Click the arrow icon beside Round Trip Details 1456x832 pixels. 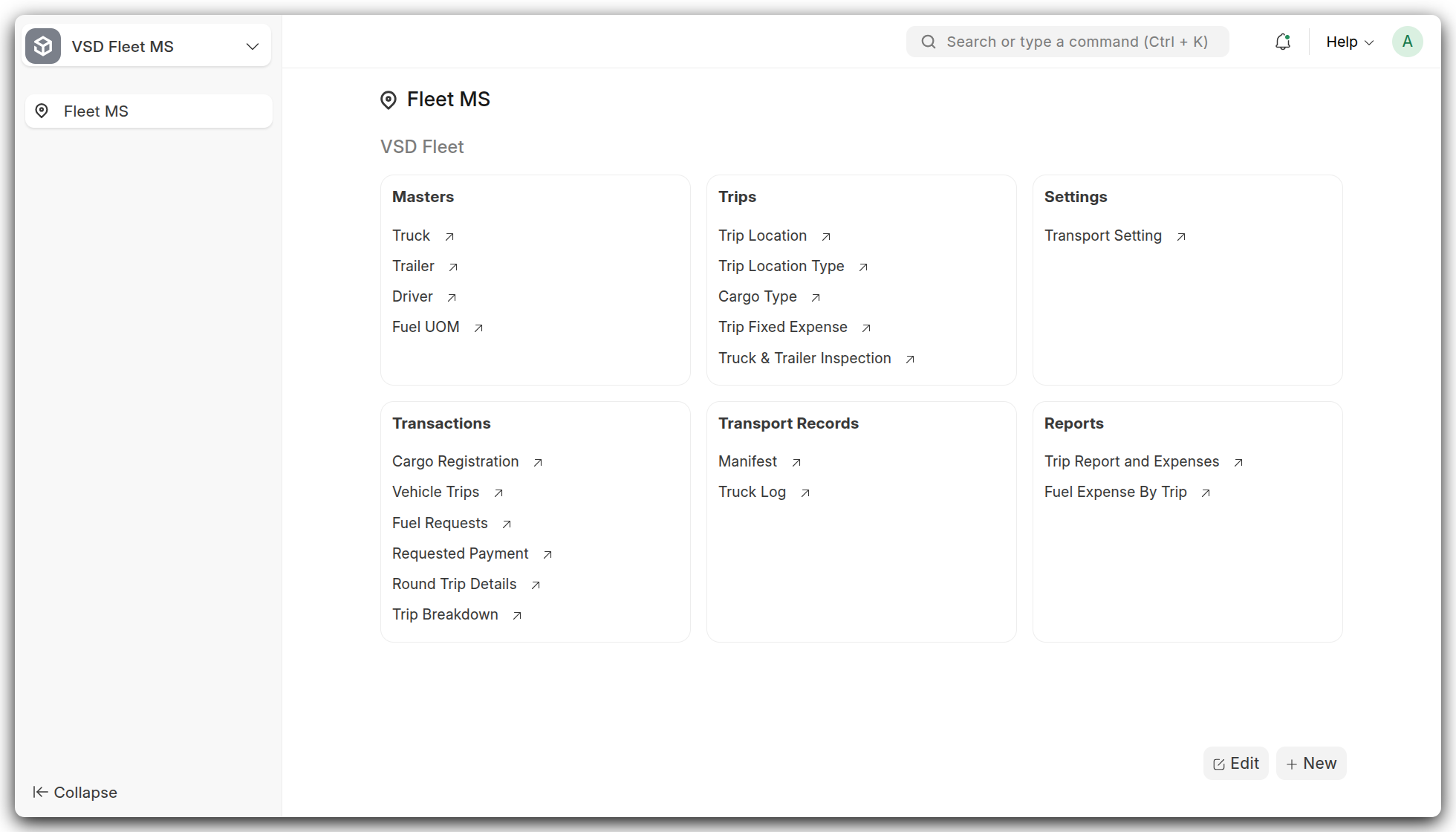[536, 585]
